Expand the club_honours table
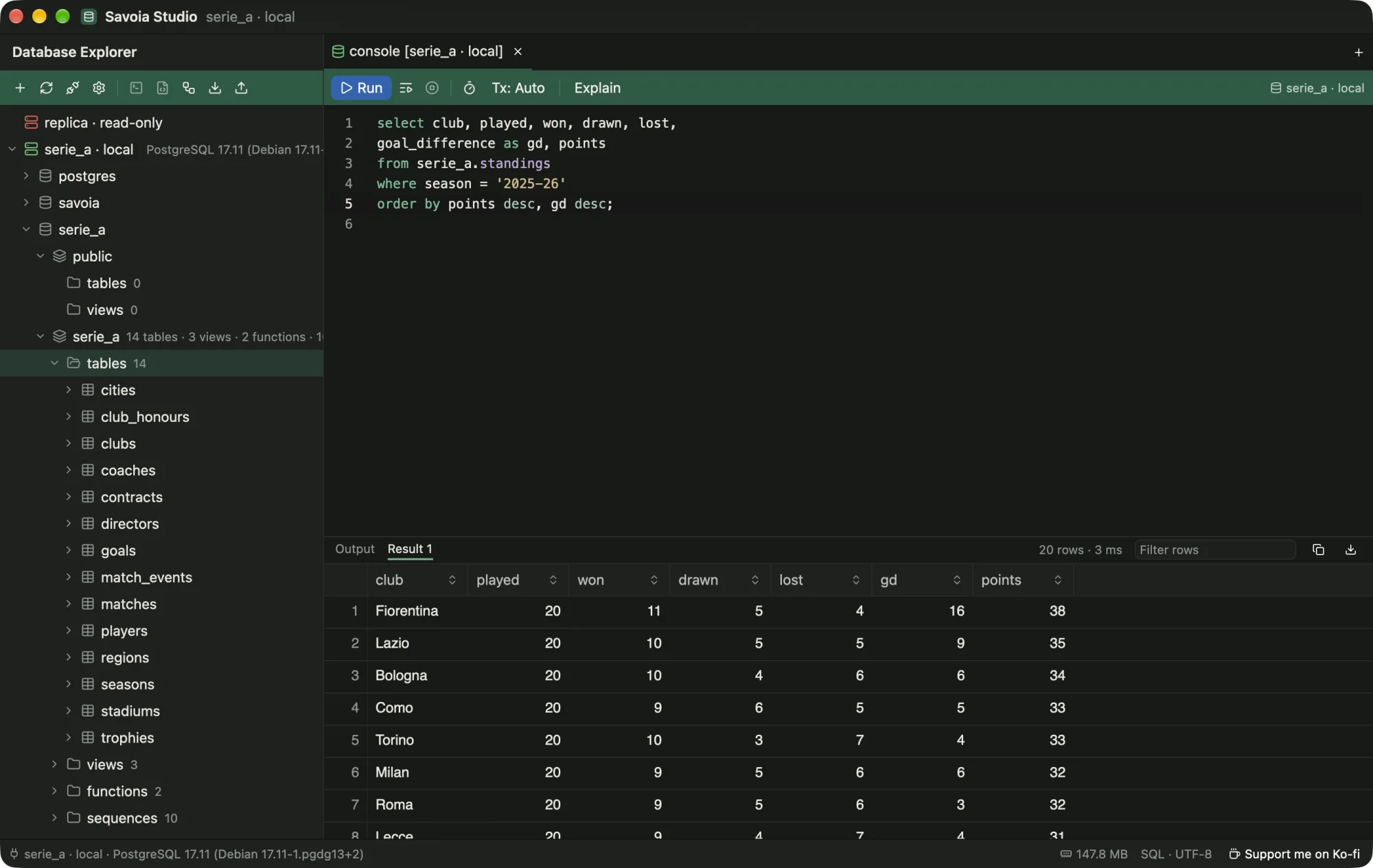 [69, 417]
